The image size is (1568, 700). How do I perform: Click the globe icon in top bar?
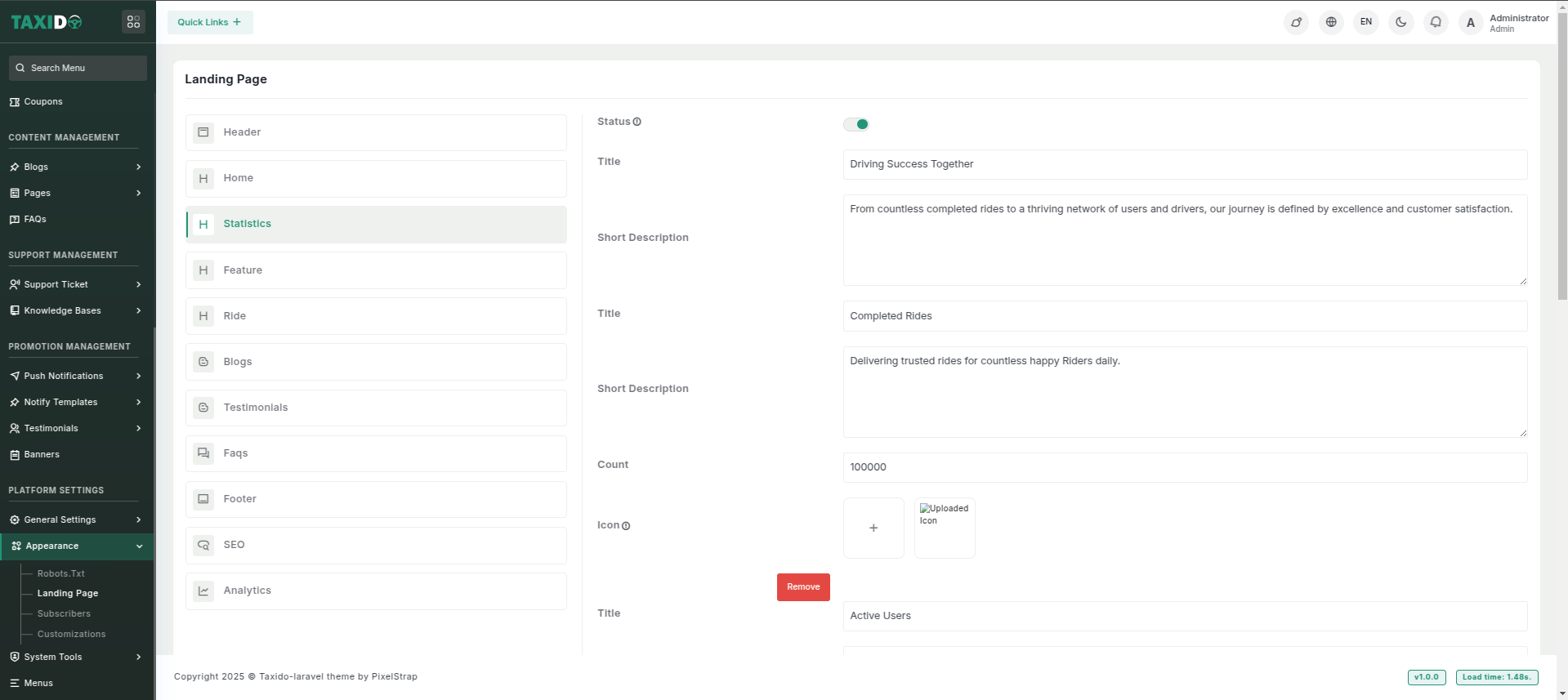coord(1331,22)
